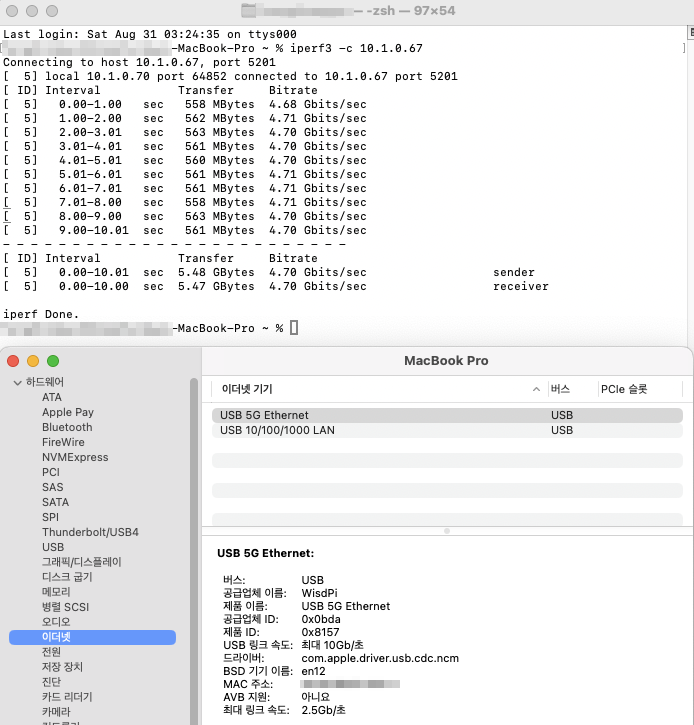The width and height of the screenshot is (694, 725).
Task: Zoom the System Information window with green button
Action: click(x=53, y=361)
